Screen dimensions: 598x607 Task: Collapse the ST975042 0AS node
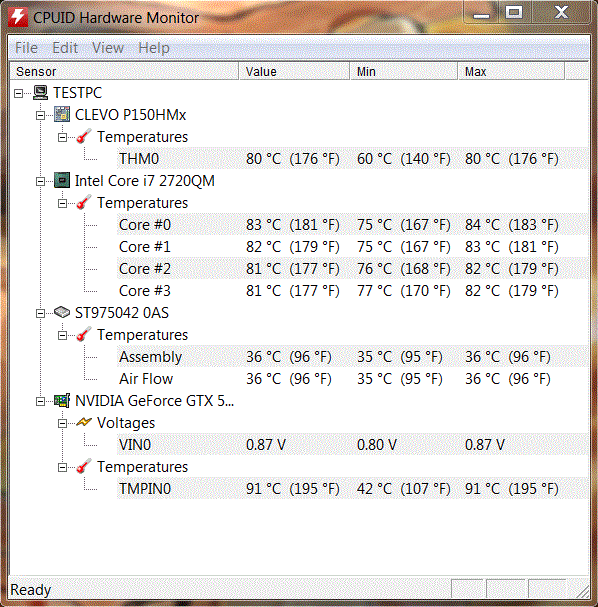click(x=40, y=313)
